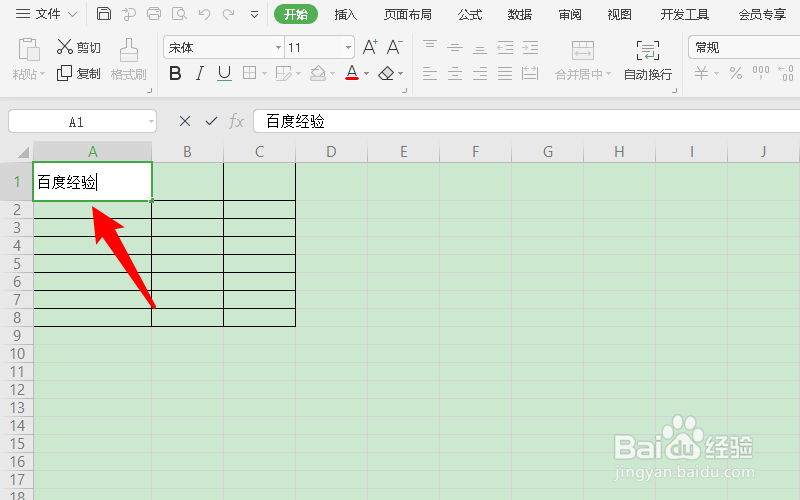Click the increase indent icon
Screen dimensions: 800x500
tap(530, 47)
